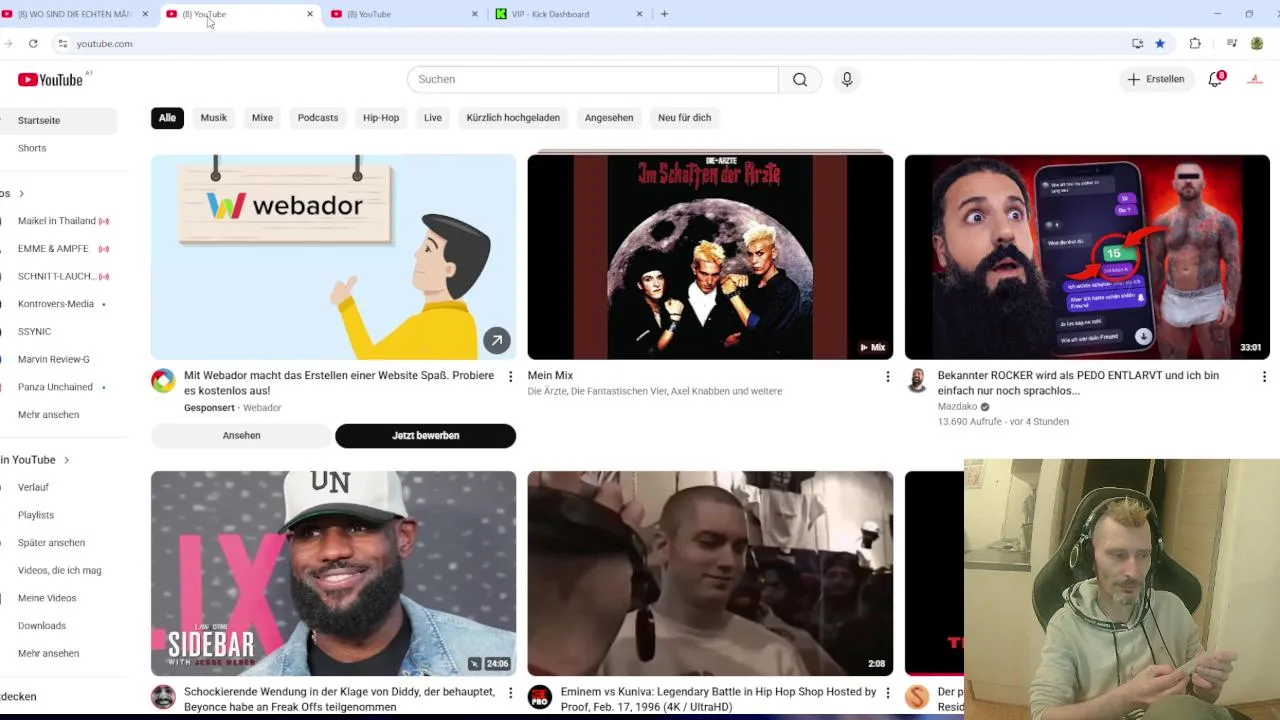Click the magnifier search button
The height and width of the screenshot is (720, 1280).
point(800,80)
